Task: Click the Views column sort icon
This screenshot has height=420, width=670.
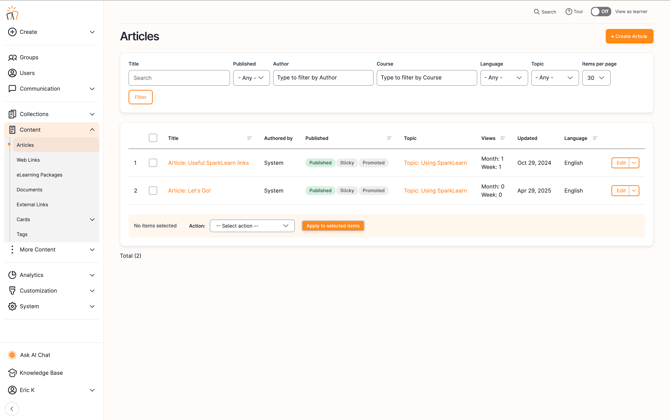Action: (503, 138)
